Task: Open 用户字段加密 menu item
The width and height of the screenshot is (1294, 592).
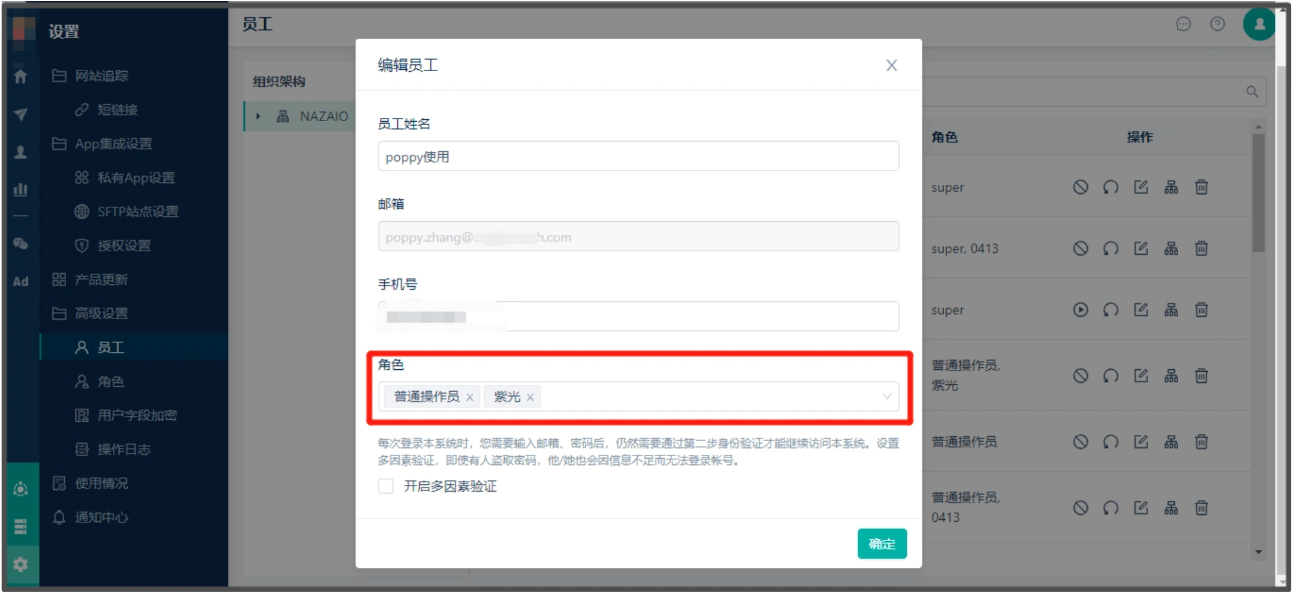Action: (137, 416)
